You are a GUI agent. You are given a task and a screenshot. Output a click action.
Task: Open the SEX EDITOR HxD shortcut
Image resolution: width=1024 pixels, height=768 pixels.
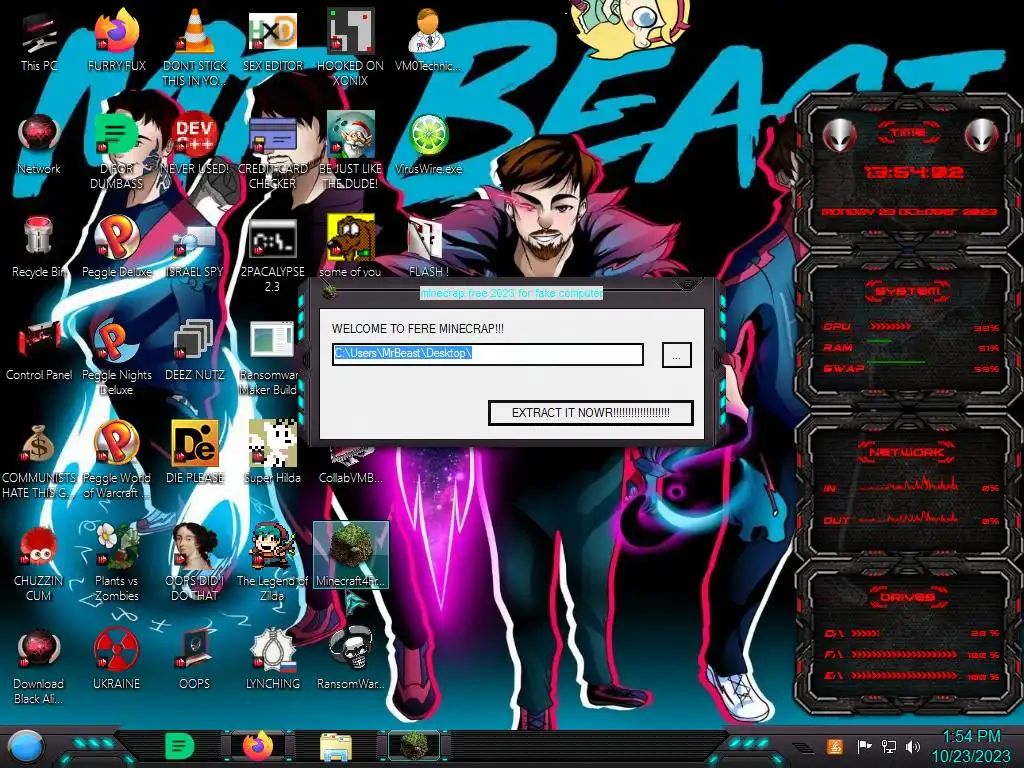pos(273,42)
